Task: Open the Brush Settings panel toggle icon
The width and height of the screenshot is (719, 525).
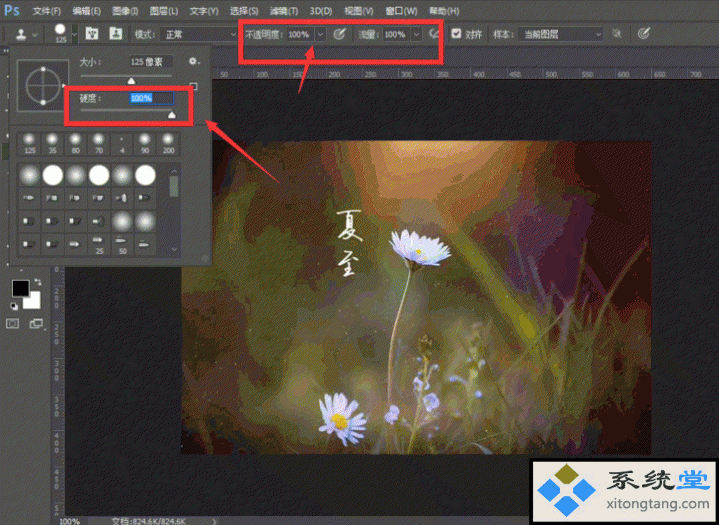Action: pyautogui.click(x=92, y=34)
